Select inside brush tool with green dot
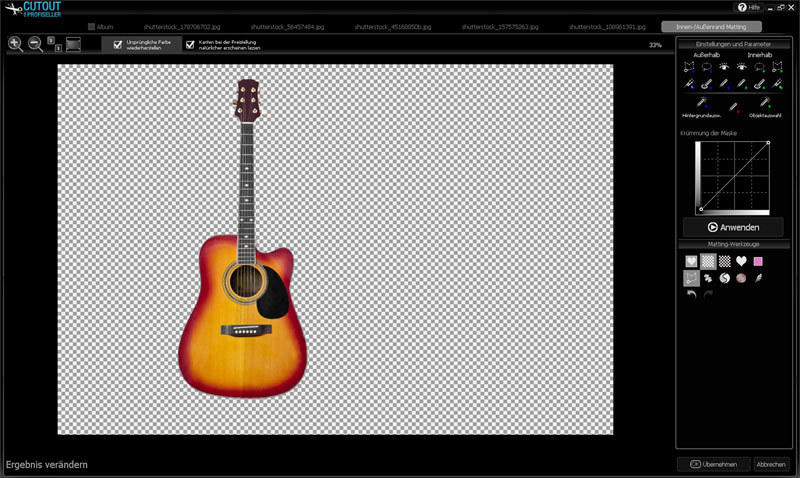Image resolution: width=800 pixels, height=478 pixels. pos(760,83)
